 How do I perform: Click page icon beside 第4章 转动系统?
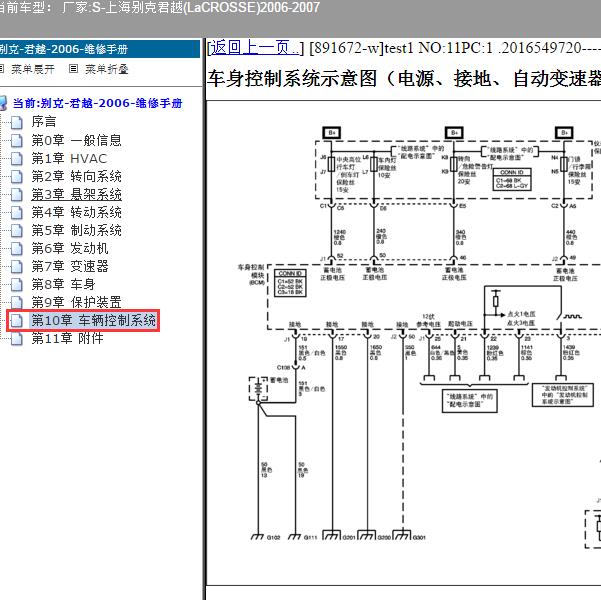pyautogui.click(x=16, y=212)
